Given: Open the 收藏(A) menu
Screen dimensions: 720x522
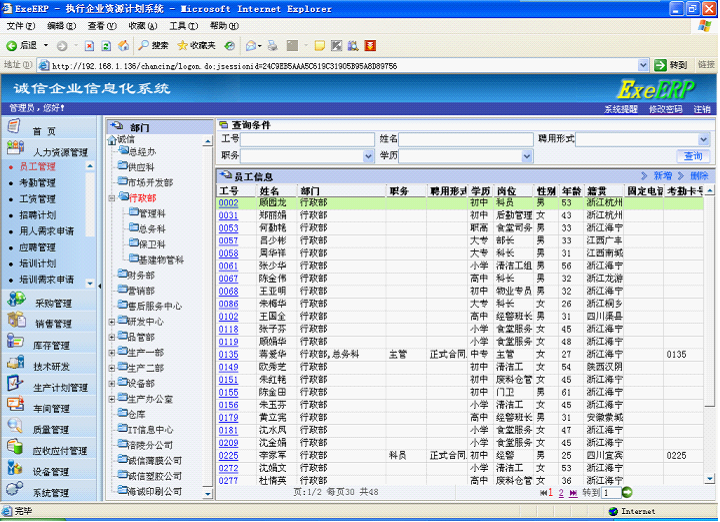Looking at the screenshot, I should point(143,26).
